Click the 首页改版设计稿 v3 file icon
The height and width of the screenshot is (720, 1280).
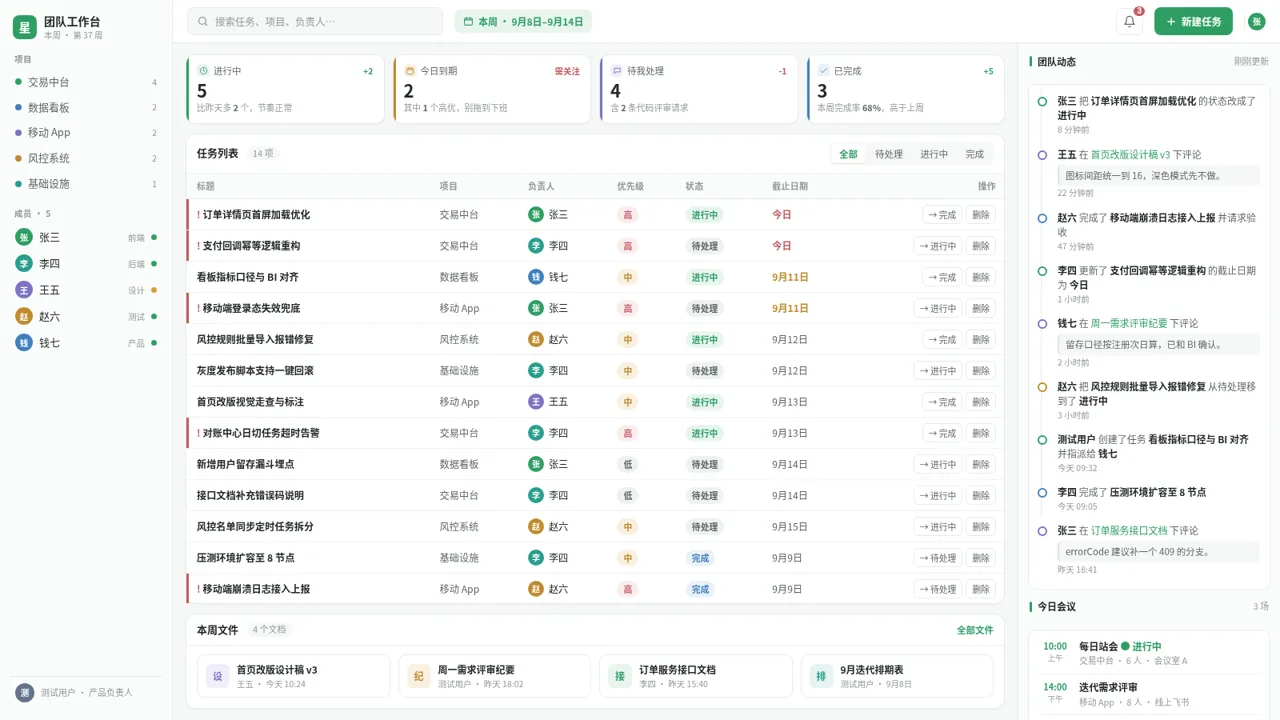pos(218,676)
